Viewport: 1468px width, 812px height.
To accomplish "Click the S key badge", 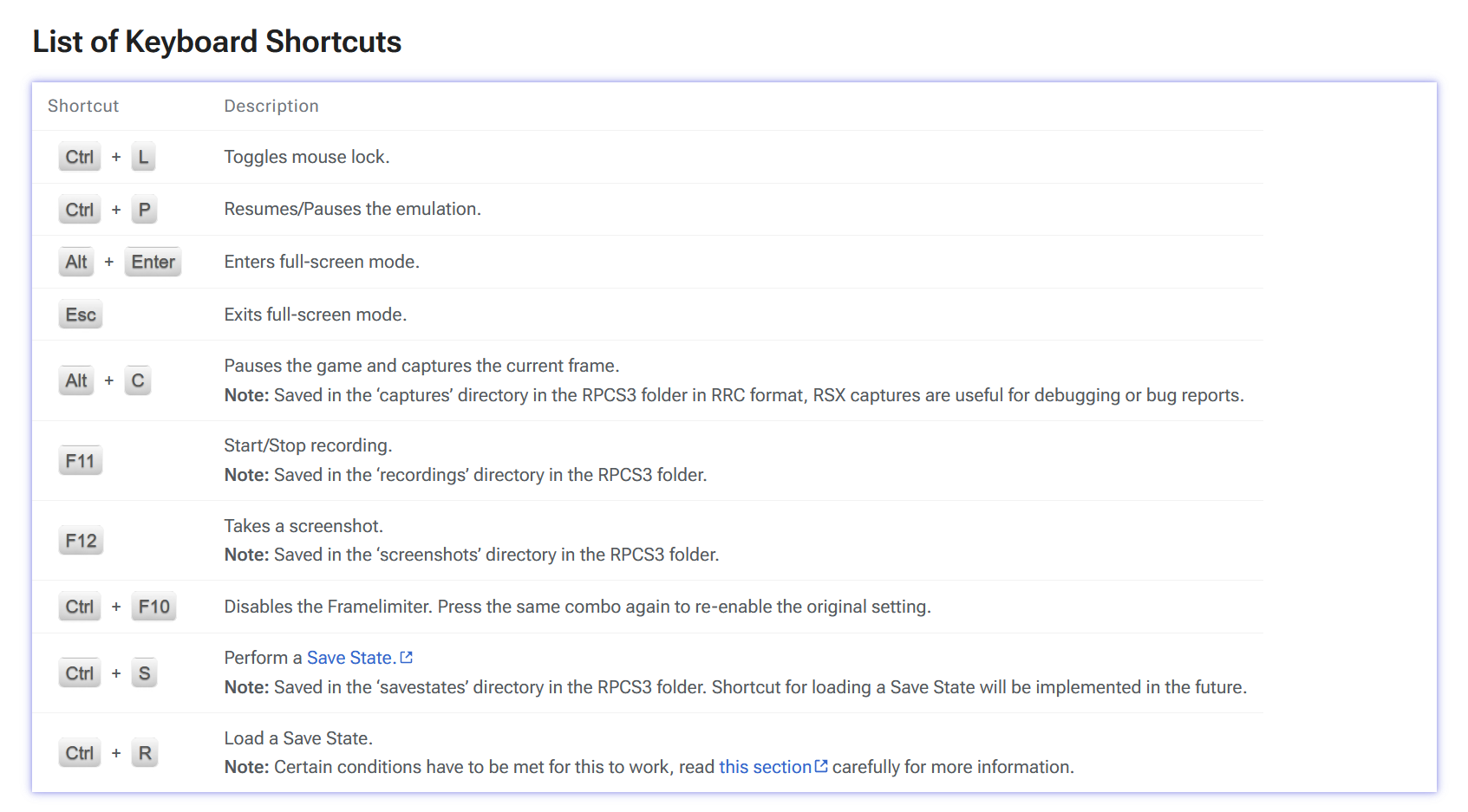I will tap(145, 673).
